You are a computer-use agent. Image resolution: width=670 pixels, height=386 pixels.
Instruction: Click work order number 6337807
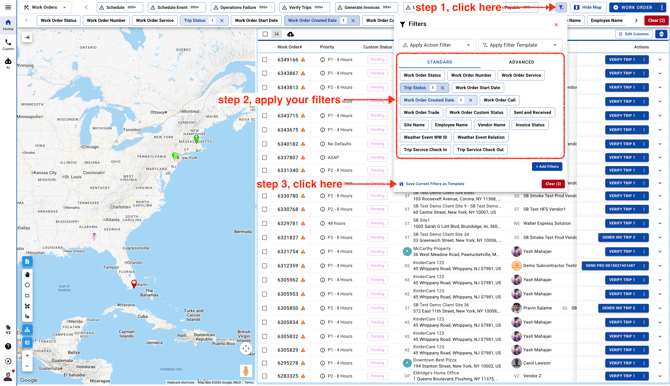(x=288, y=158)
